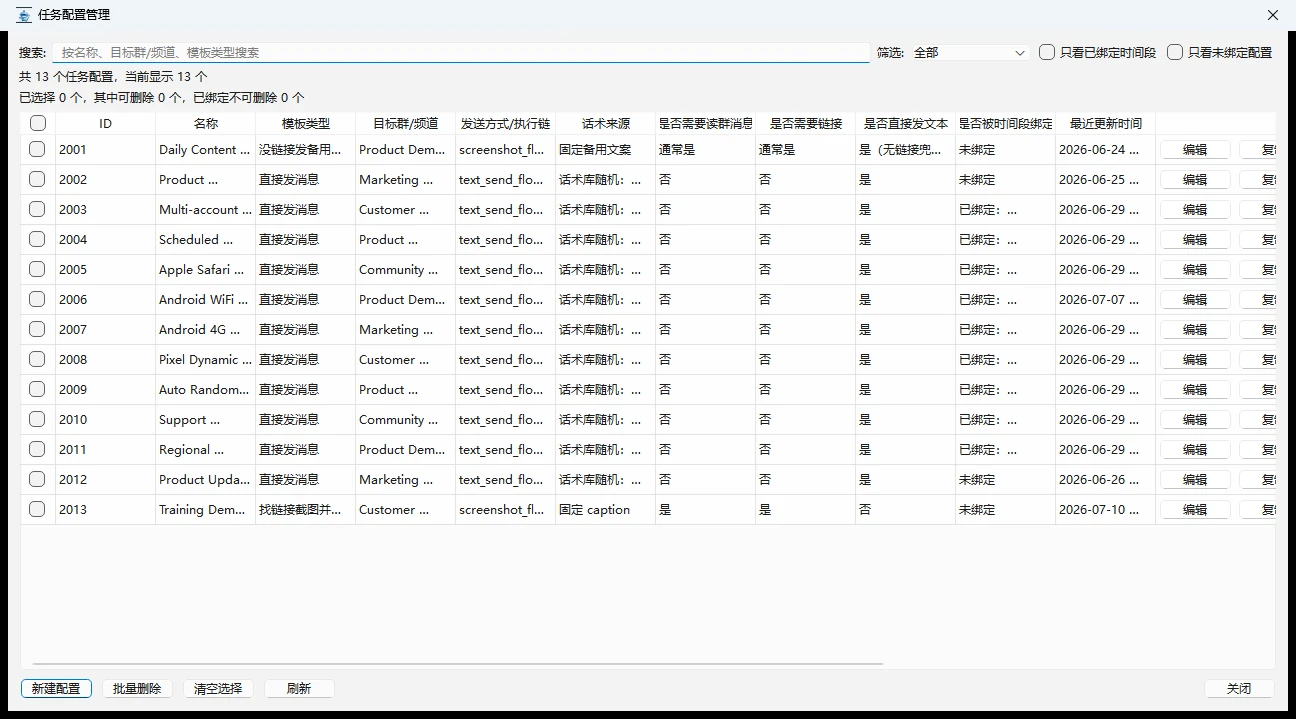Select the 2026-06-25 update time cell
This screenshot has width=1296, height=719.
click(1105, 179)
